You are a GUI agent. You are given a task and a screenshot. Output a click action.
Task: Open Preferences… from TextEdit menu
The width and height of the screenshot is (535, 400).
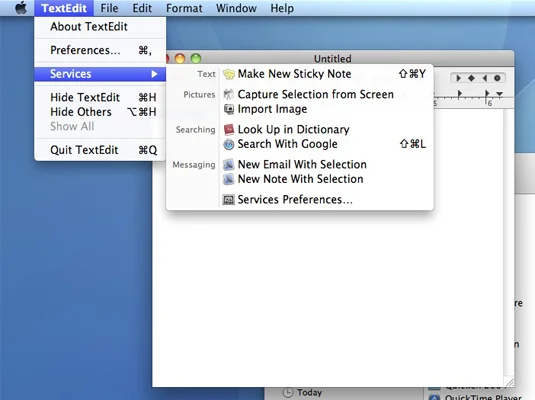click(x=100, y=50)
